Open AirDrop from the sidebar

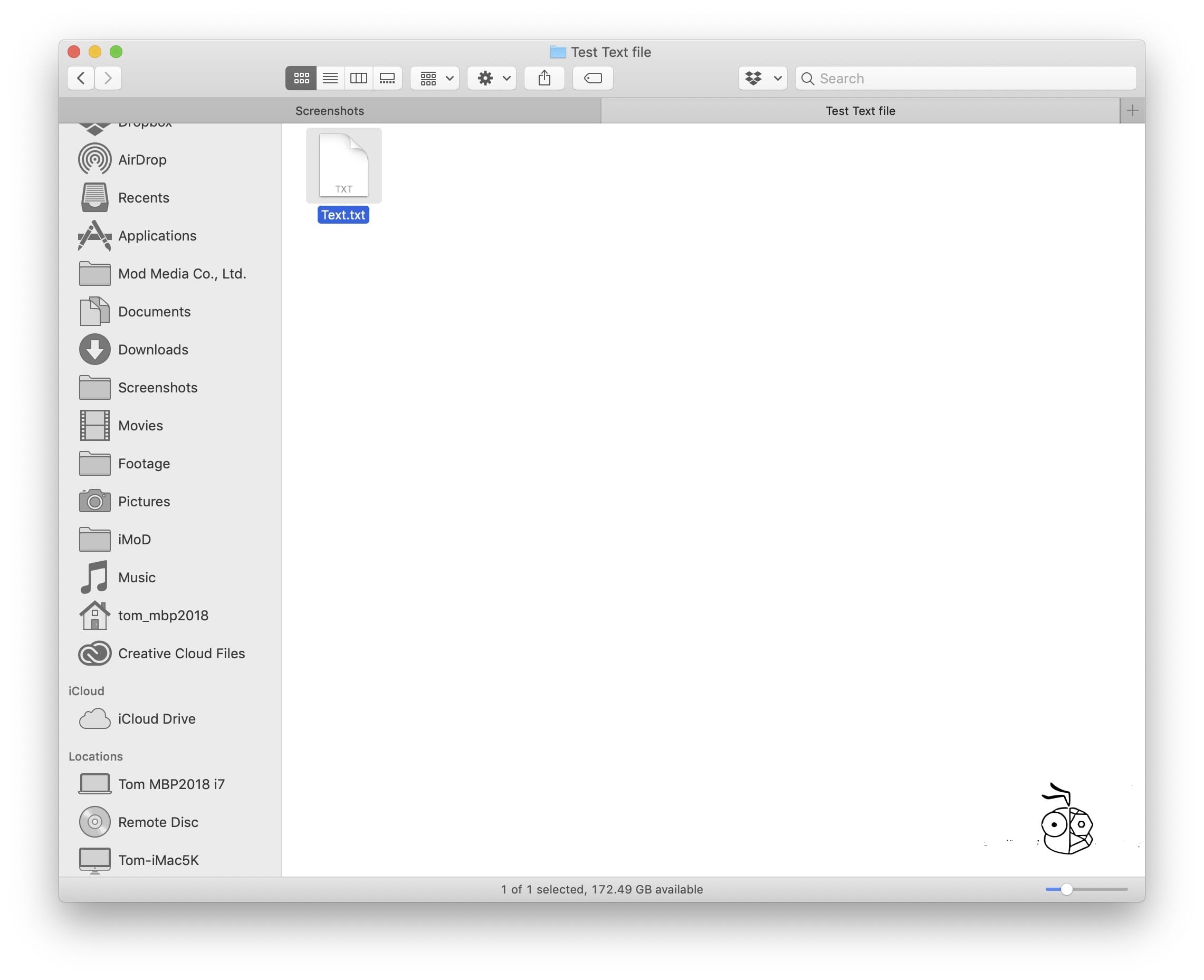[x=142, y=159]
